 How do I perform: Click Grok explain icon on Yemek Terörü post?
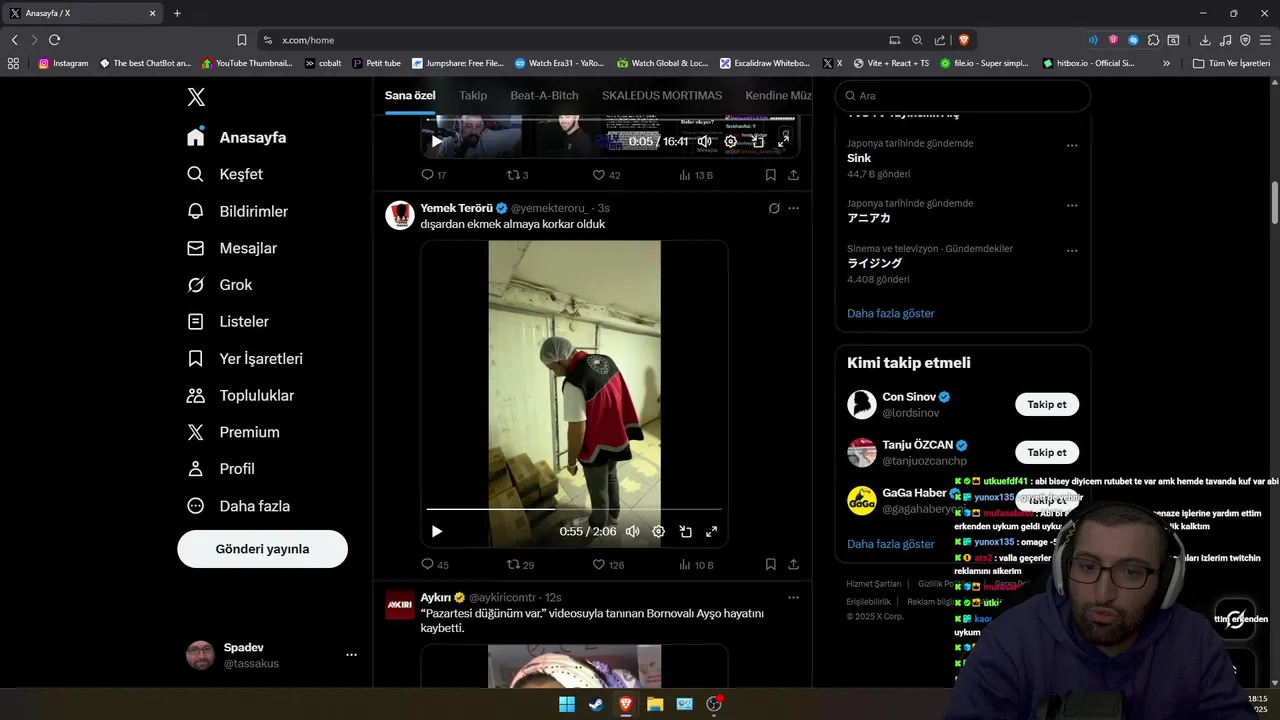tap(774, 208)
